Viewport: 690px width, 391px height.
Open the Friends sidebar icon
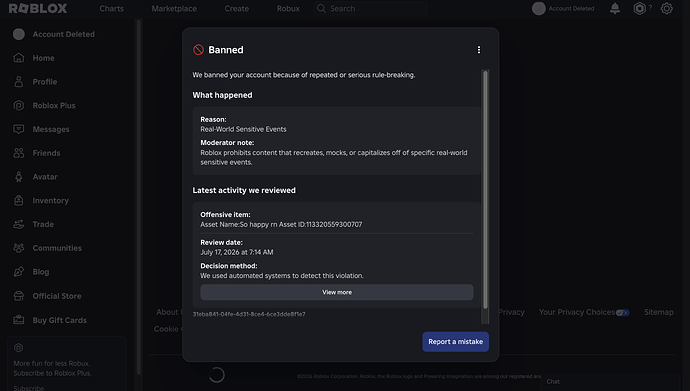tap(19, 153)
